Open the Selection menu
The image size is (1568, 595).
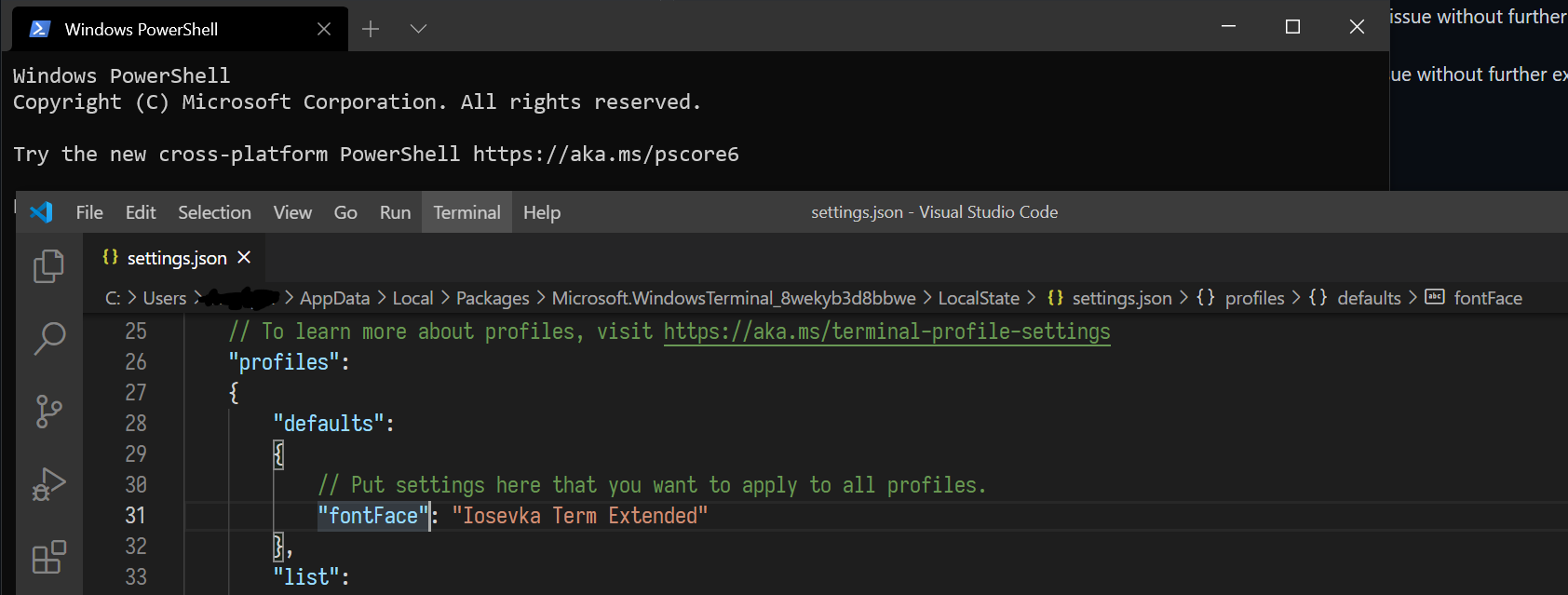tap(214, 212)
